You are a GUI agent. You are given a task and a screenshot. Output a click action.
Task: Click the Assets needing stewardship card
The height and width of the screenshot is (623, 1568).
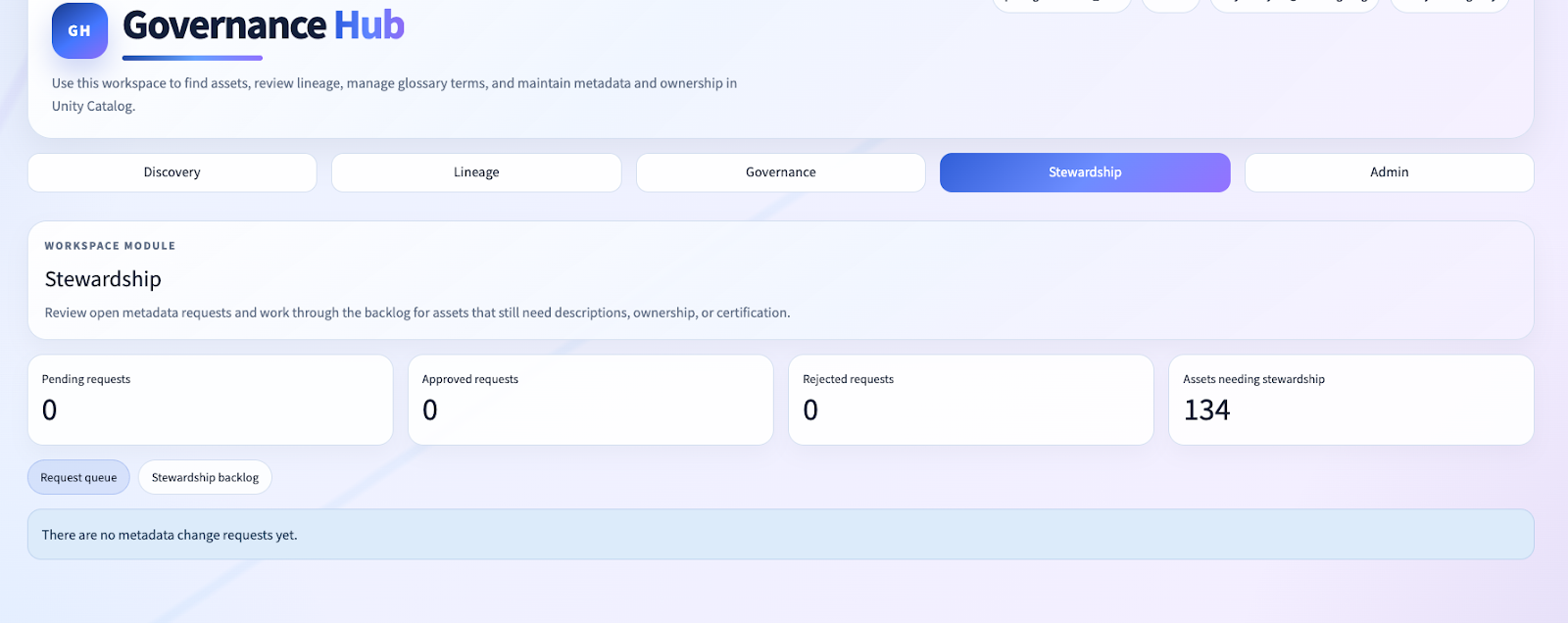(x=1350, y=400)
